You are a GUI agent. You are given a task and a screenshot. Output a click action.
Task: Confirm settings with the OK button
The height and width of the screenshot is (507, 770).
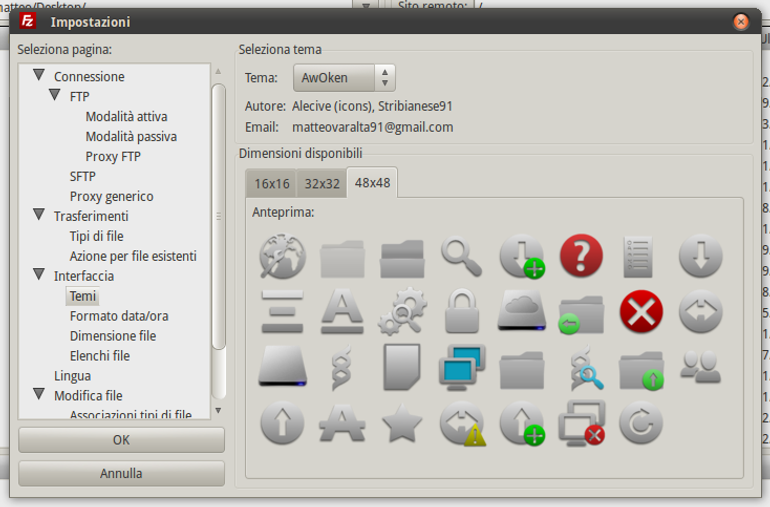click(x=121, y=440)
